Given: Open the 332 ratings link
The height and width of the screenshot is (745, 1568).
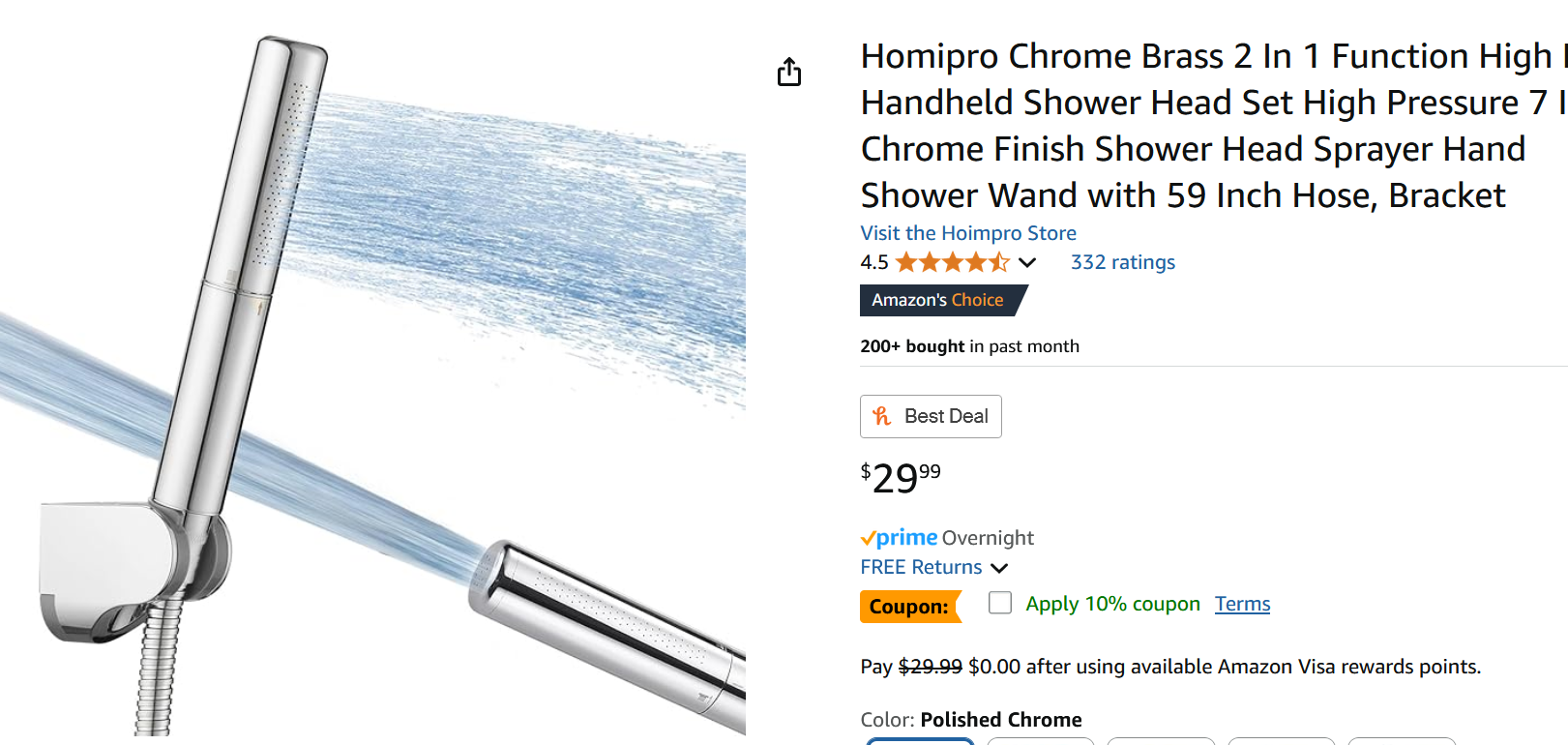Looking at the screenshot, I should click(1122, 262).
